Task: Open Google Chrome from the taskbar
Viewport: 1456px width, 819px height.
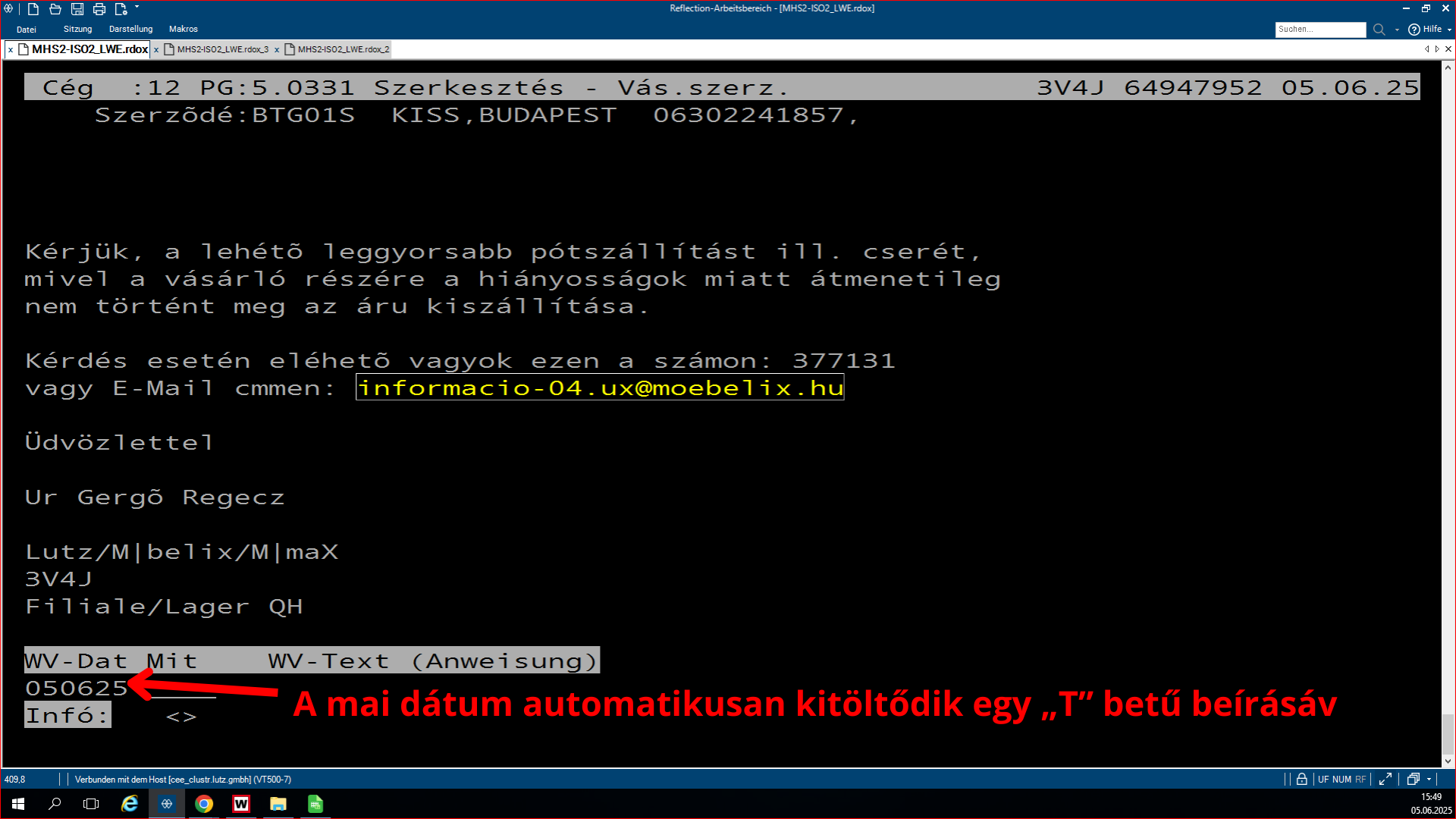Action: [x=204, y=804]
